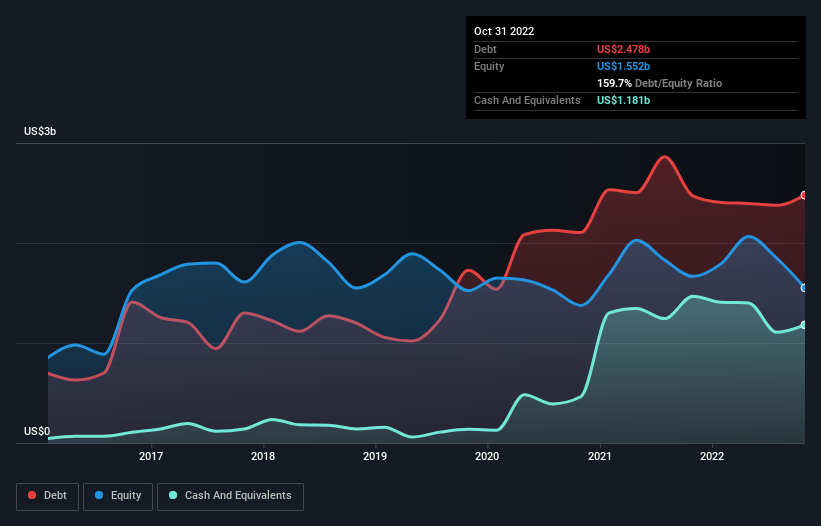Click the 2017 axis label
The width and height of the screenshot is (821, 526).
(x=151, y=456)
